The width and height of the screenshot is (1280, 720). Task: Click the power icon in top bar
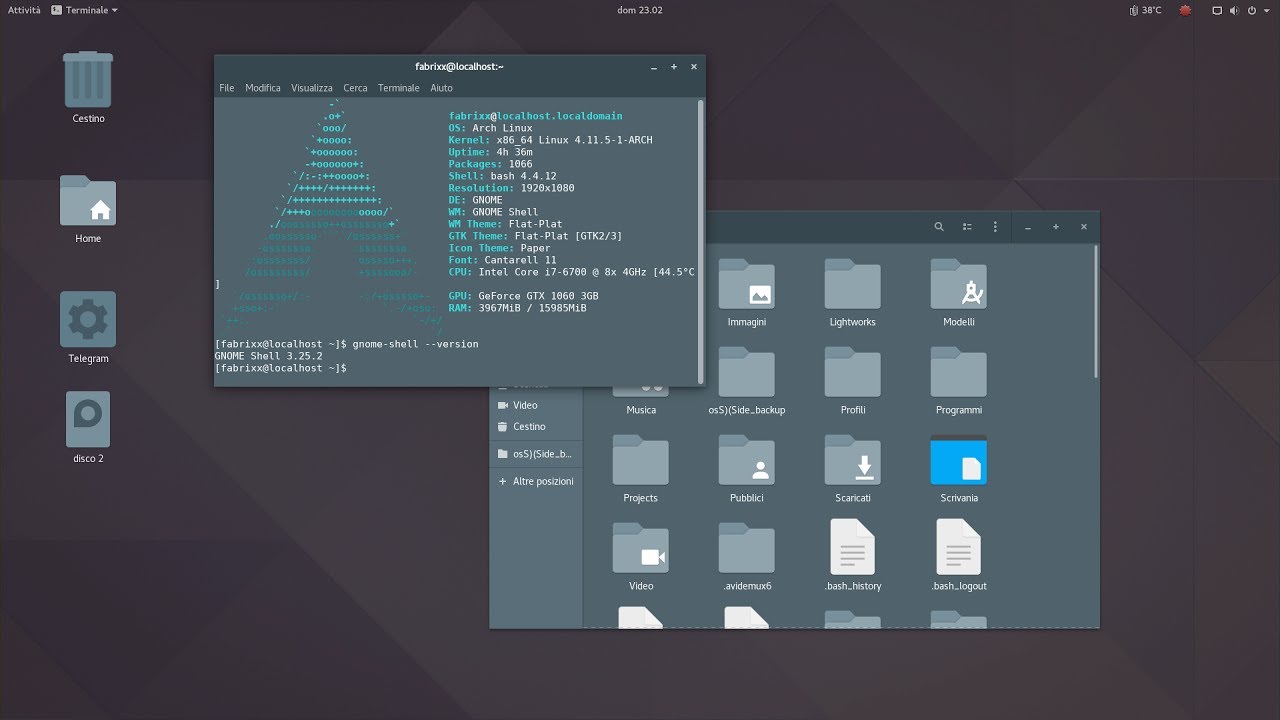1253,10
